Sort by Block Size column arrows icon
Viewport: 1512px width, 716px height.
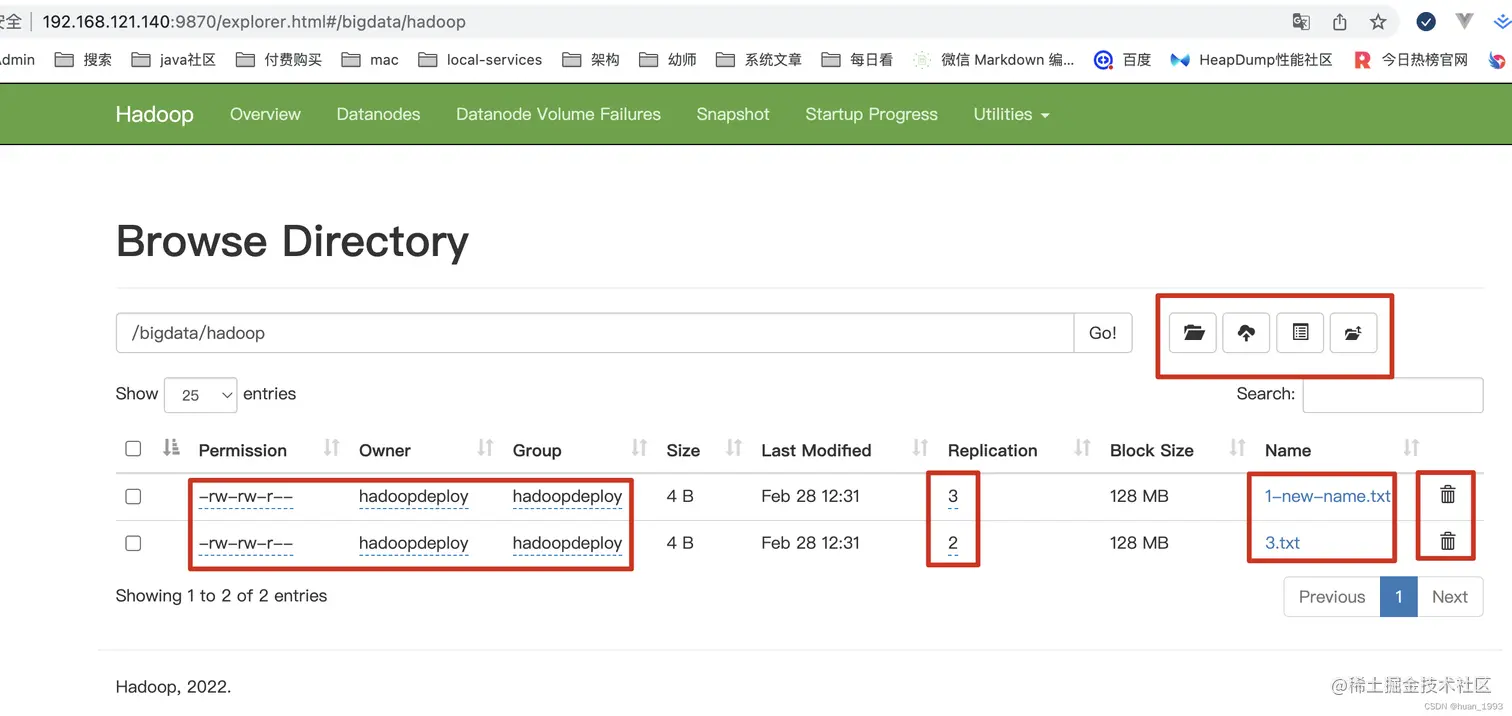point(1237,448)
